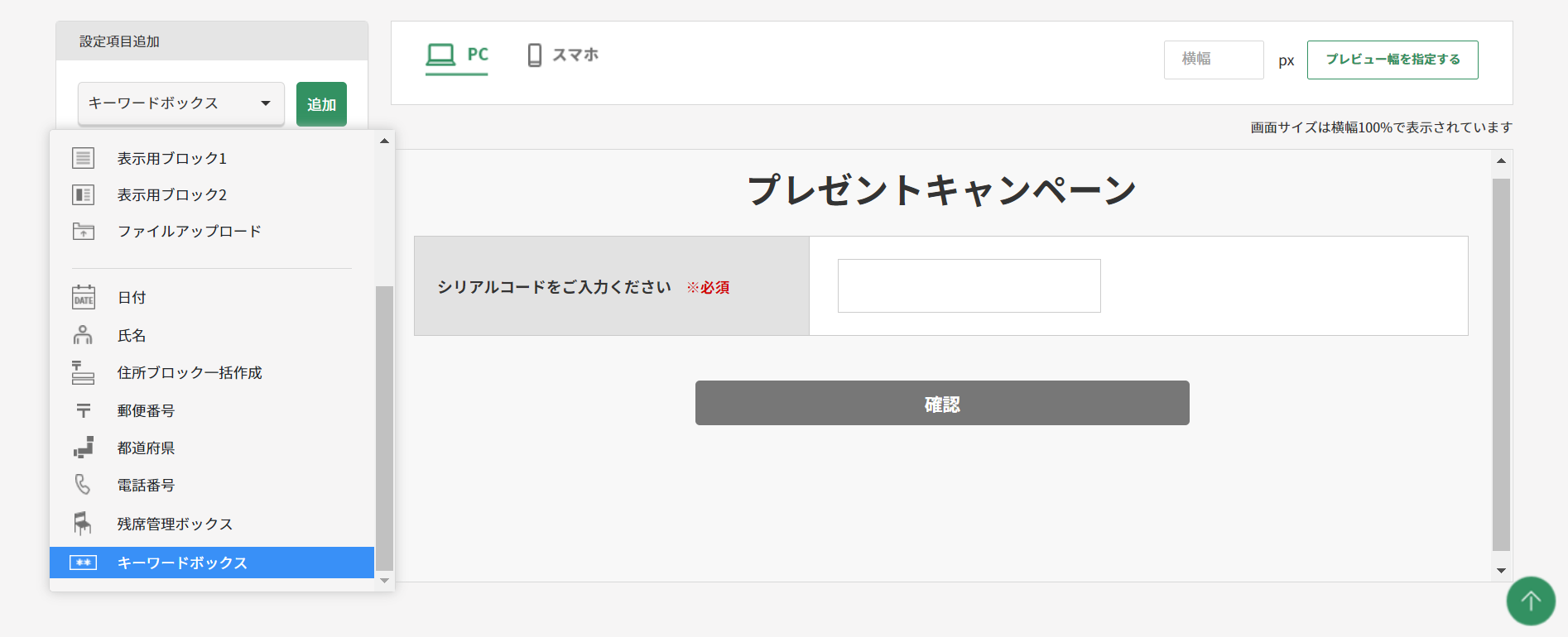Click the prefecture map icon
Screen dimensions: 1568x637
[84, 448]
